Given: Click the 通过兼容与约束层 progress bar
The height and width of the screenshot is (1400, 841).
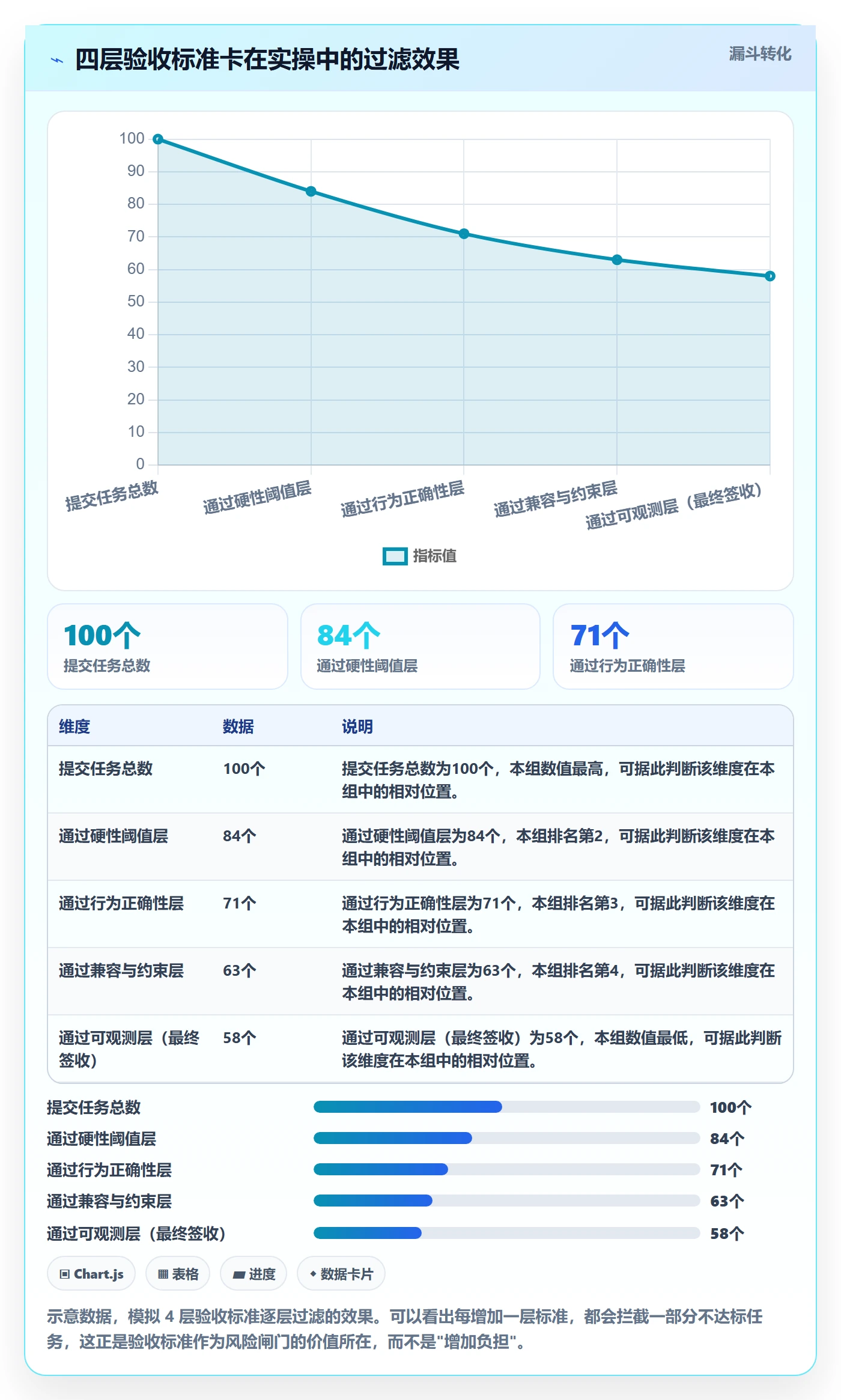Looking at the screenshot, I should pos(506,1201).
